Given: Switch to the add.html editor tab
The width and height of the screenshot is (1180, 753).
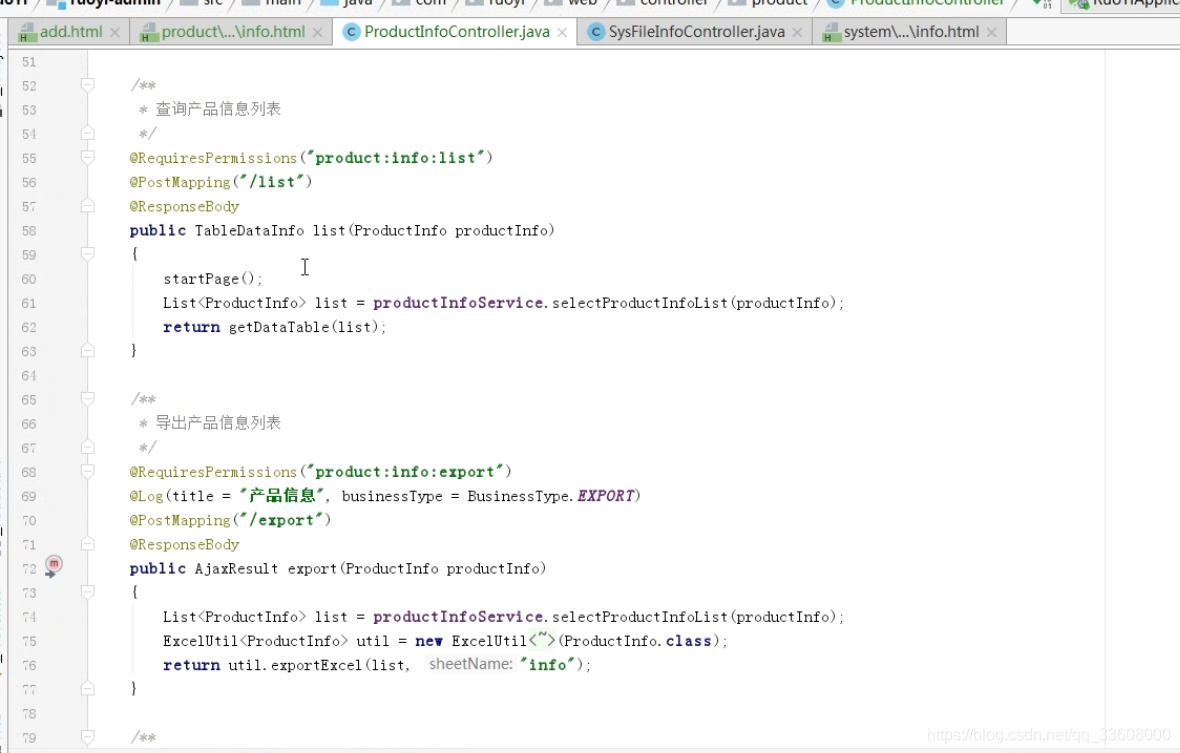Looking at the screenshot, I should pos(71,32).
